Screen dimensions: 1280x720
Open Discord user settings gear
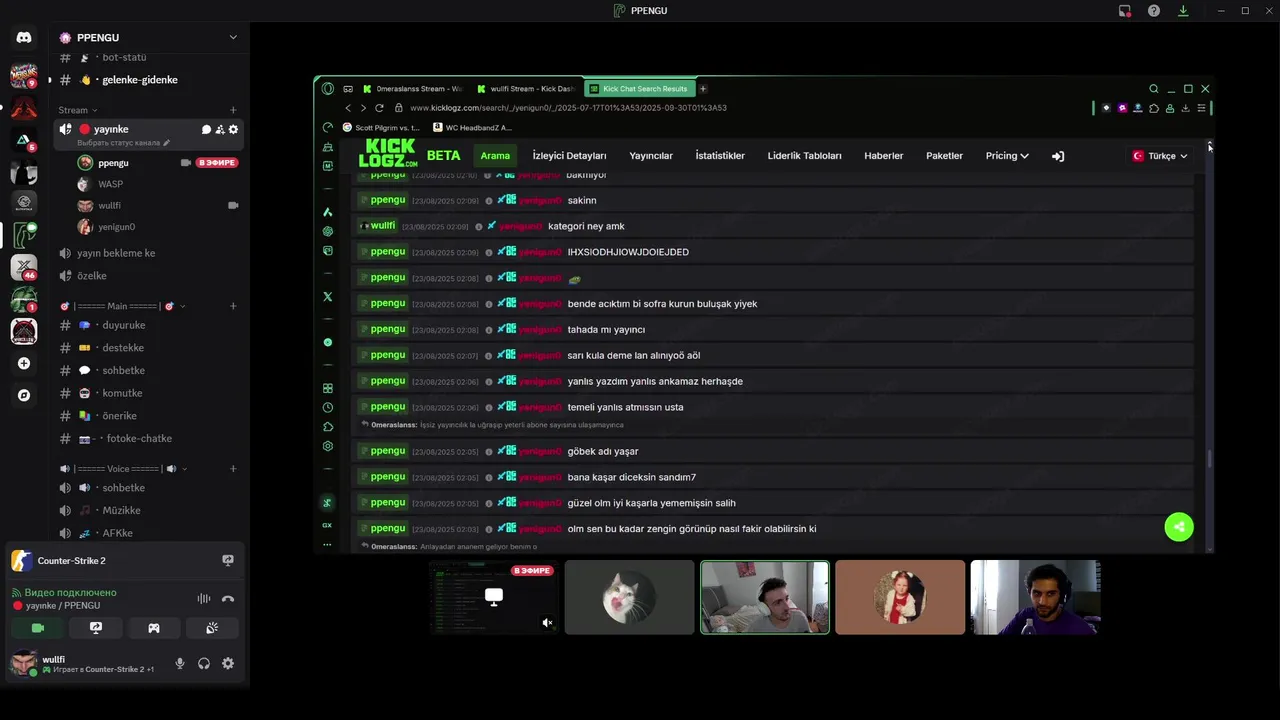click(x=228, y=663)
